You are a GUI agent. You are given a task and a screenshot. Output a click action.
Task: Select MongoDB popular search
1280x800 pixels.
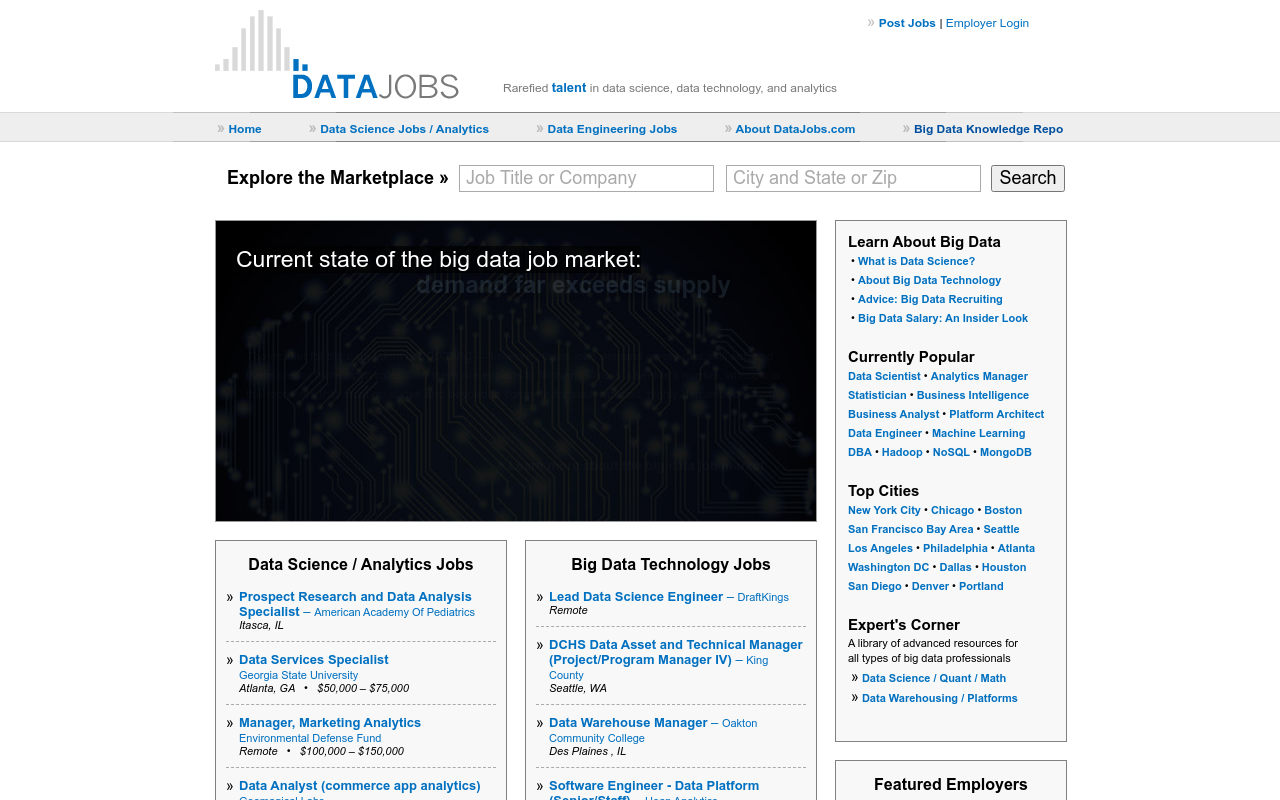point(1006,453)
